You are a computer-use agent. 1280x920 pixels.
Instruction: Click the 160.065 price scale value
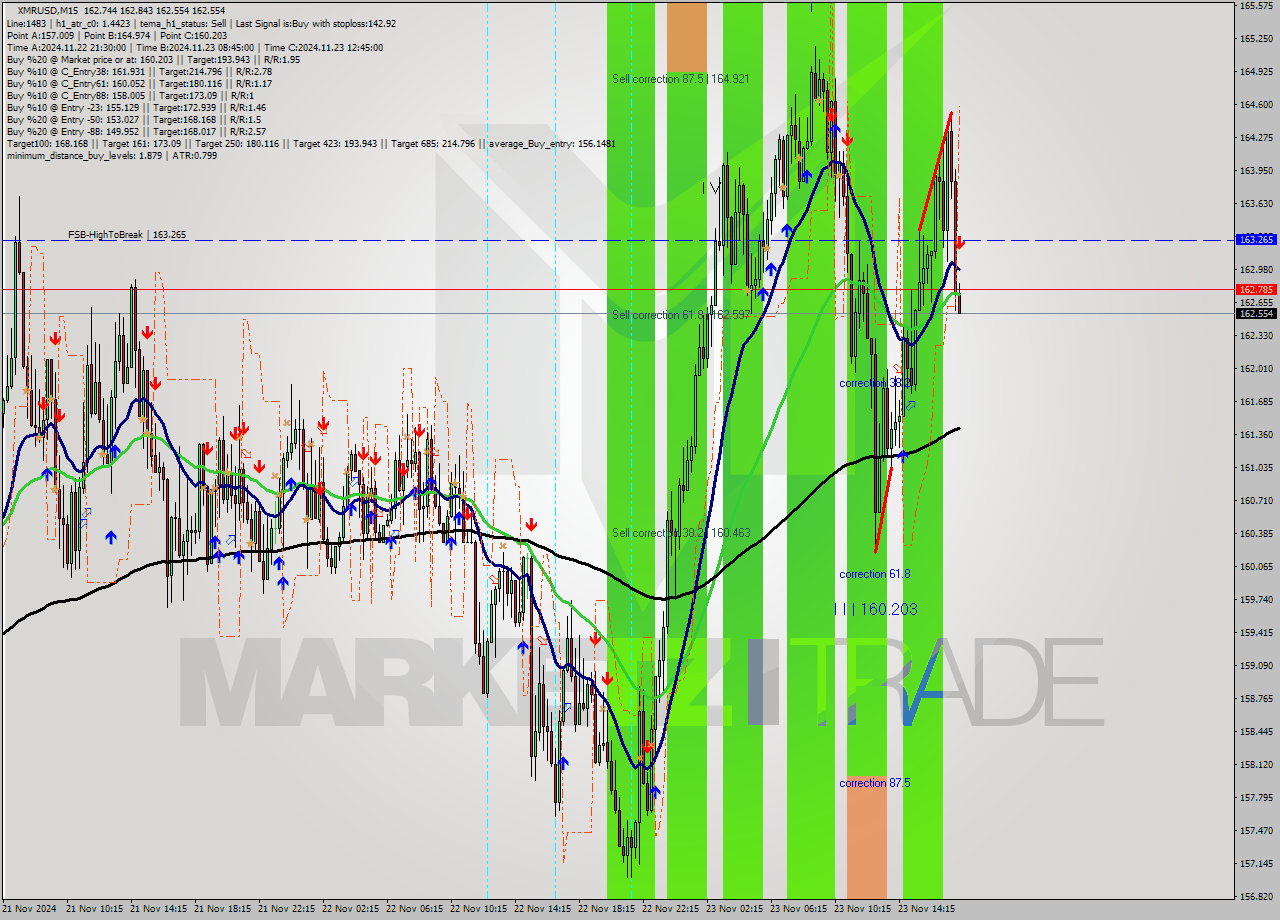[x=1255, y=566]
